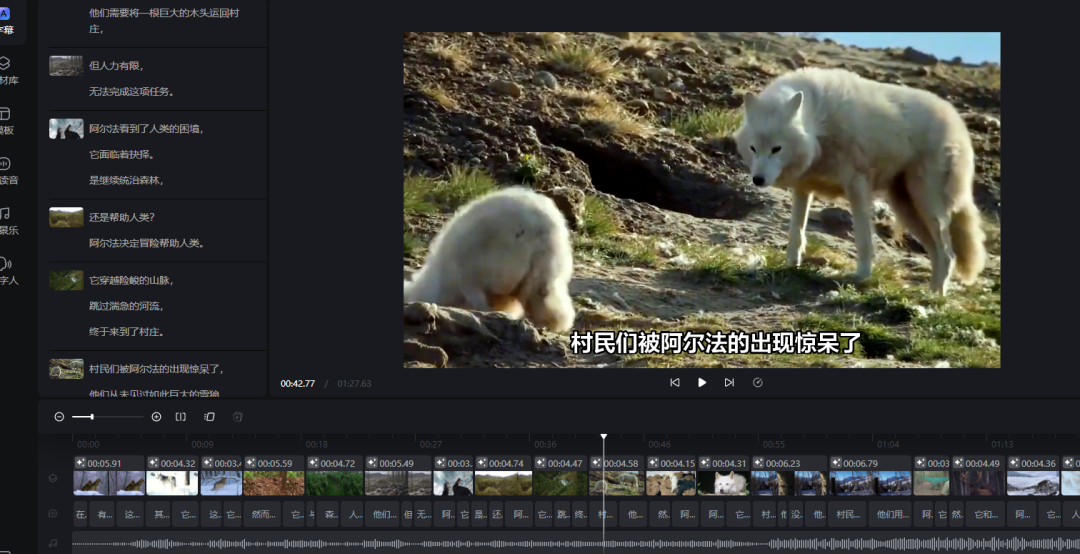This screenshot has height=554, width=1080.
Task: Open the 素材库 material library sidebar tab
Action: click(x=7, y=69)
